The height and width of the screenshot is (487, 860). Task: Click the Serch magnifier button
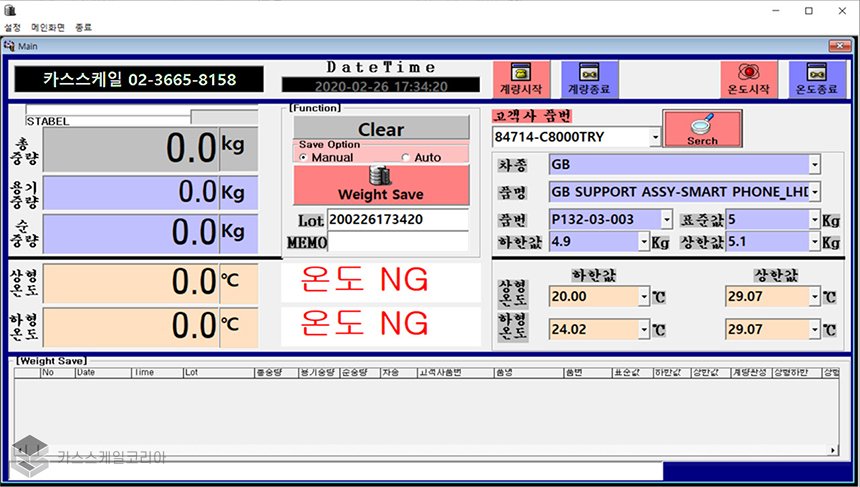pos(702,128)
